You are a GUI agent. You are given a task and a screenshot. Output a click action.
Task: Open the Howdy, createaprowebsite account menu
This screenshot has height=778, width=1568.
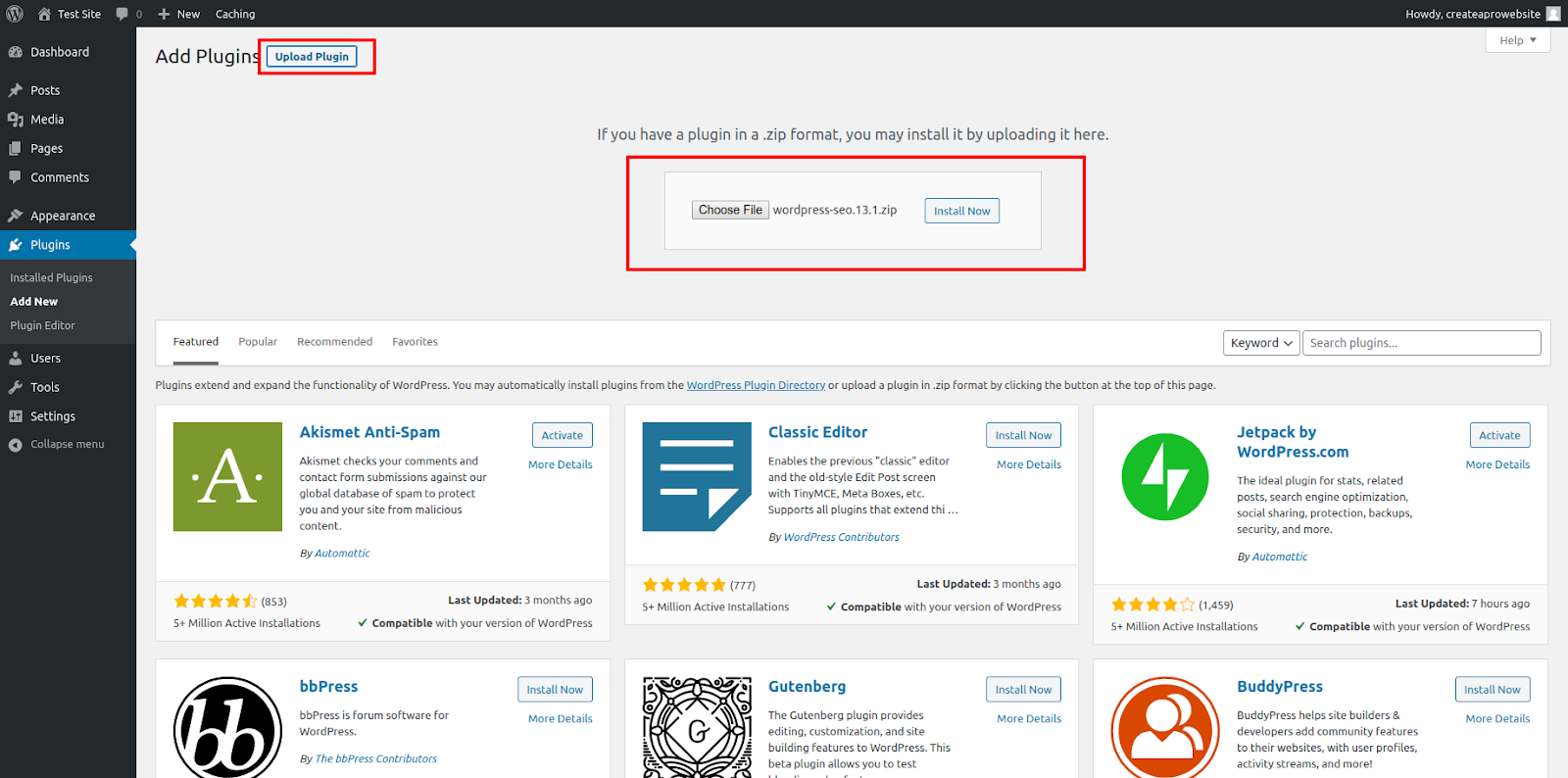click(x=1483, y=14)
